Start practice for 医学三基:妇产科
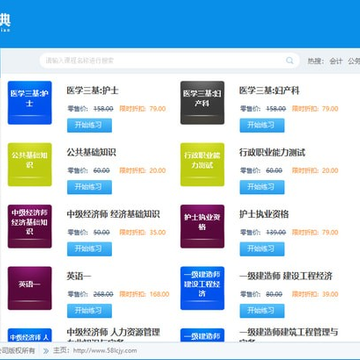The image size is (360, 360). (x=262, y=125)
